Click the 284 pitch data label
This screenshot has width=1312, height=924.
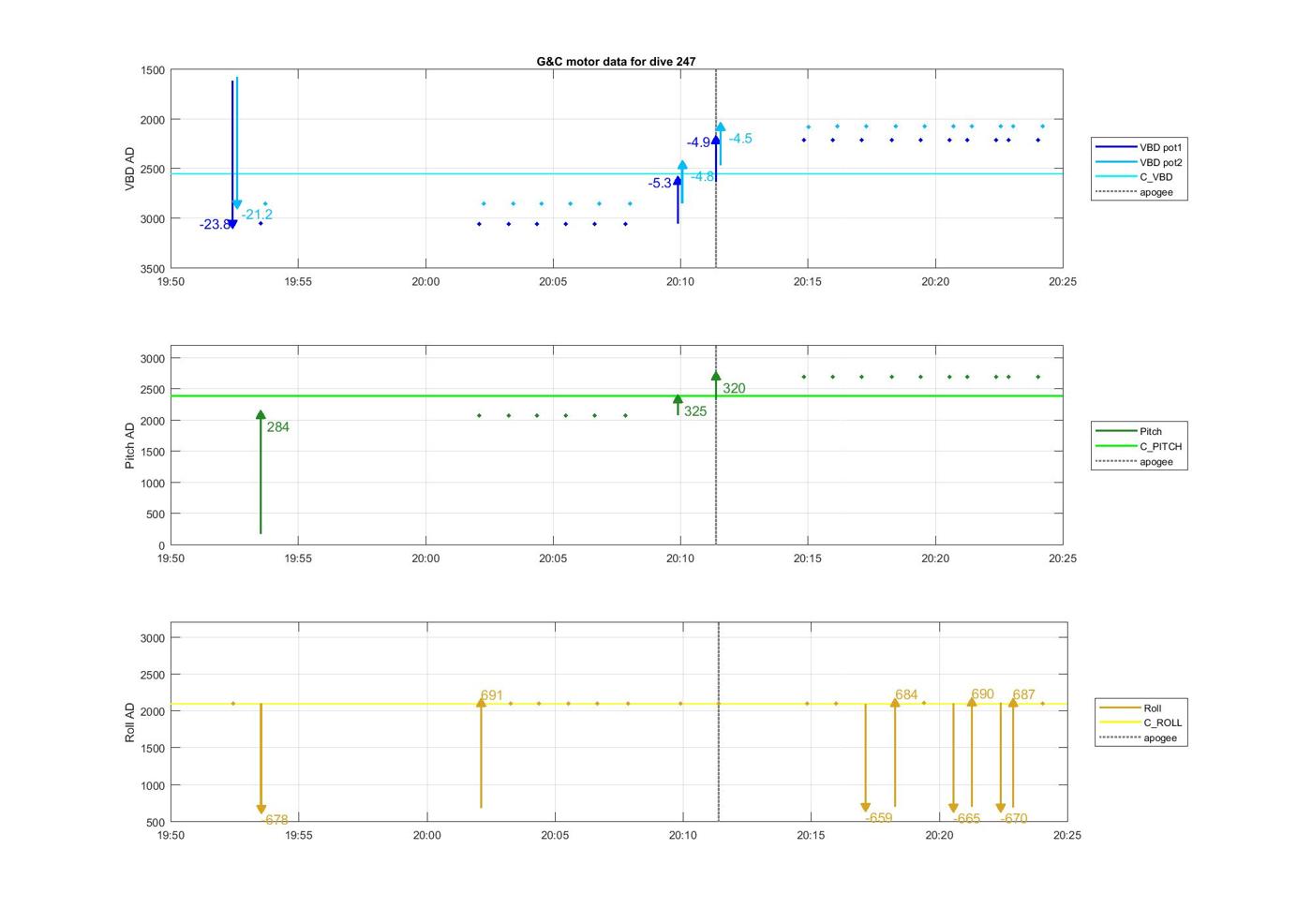[278, 427]
